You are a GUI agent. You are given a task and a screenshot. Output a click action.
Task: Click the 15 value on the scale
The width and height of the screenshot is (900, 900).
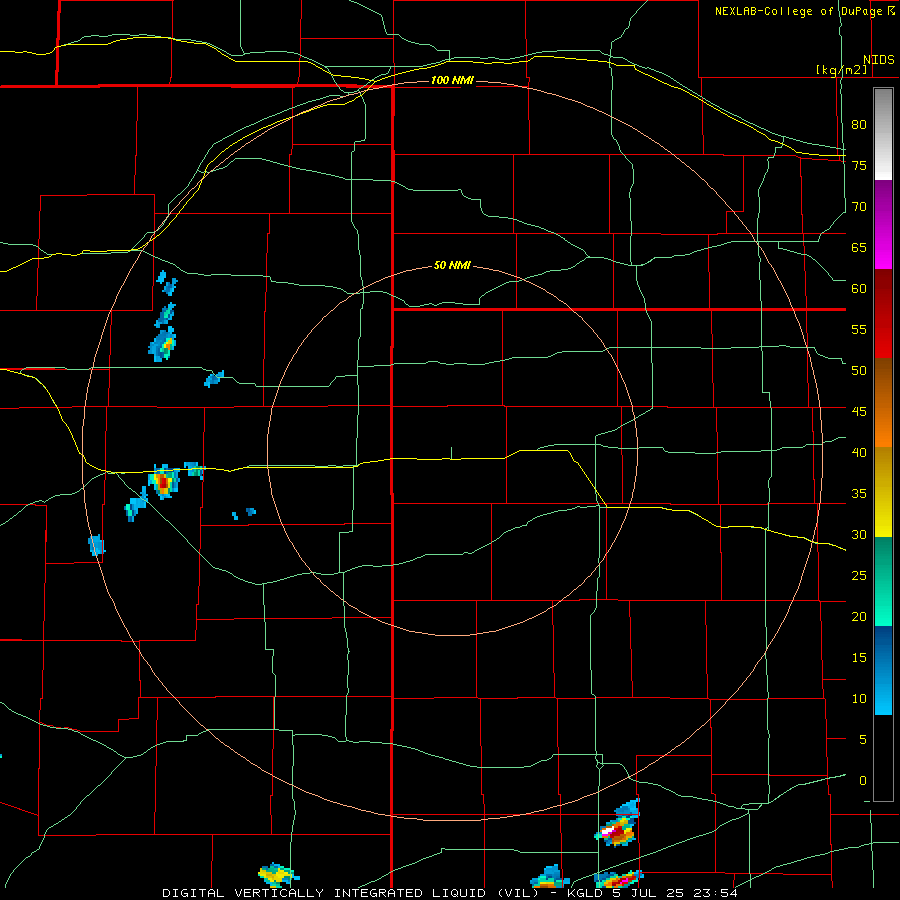coord(859,657)
